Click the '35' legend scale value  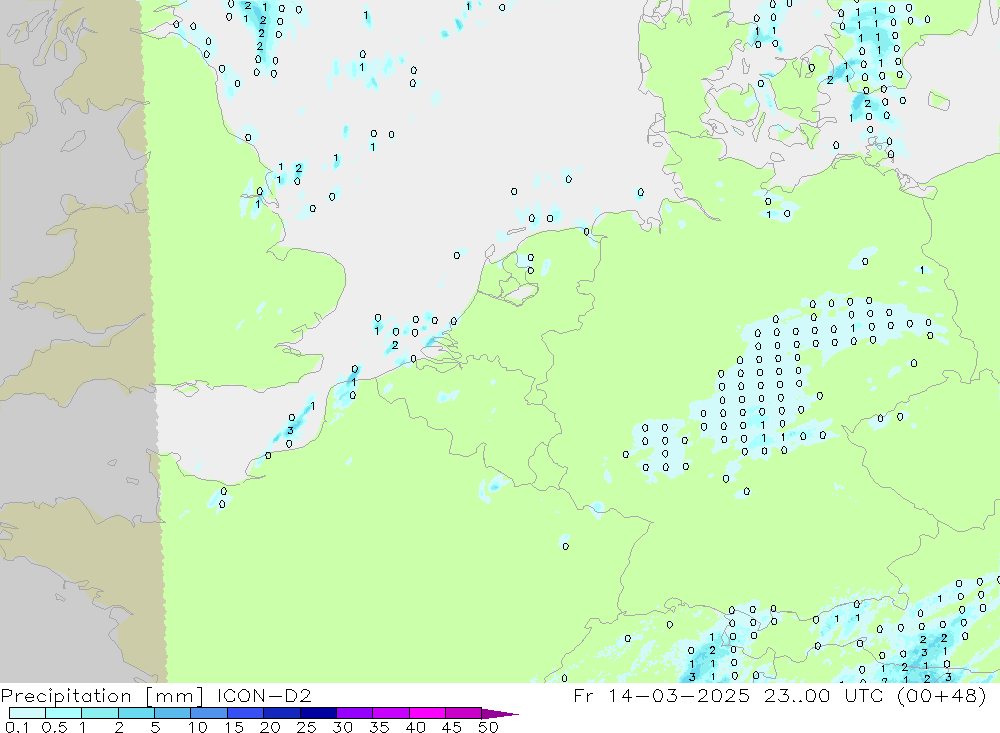click(x=379, y=727)
